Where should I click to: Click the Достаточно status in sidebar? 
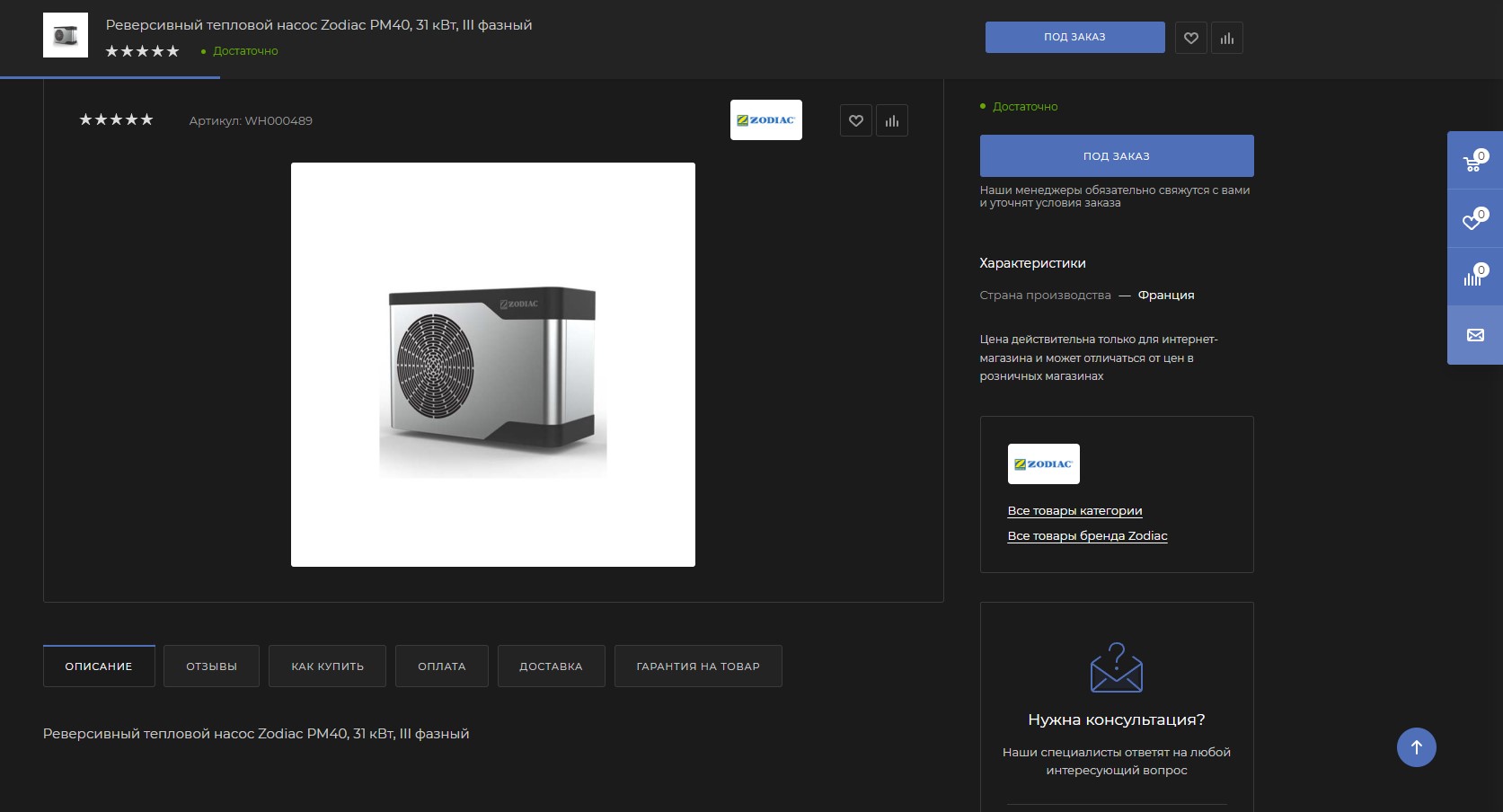click(x=1025, y=107)
